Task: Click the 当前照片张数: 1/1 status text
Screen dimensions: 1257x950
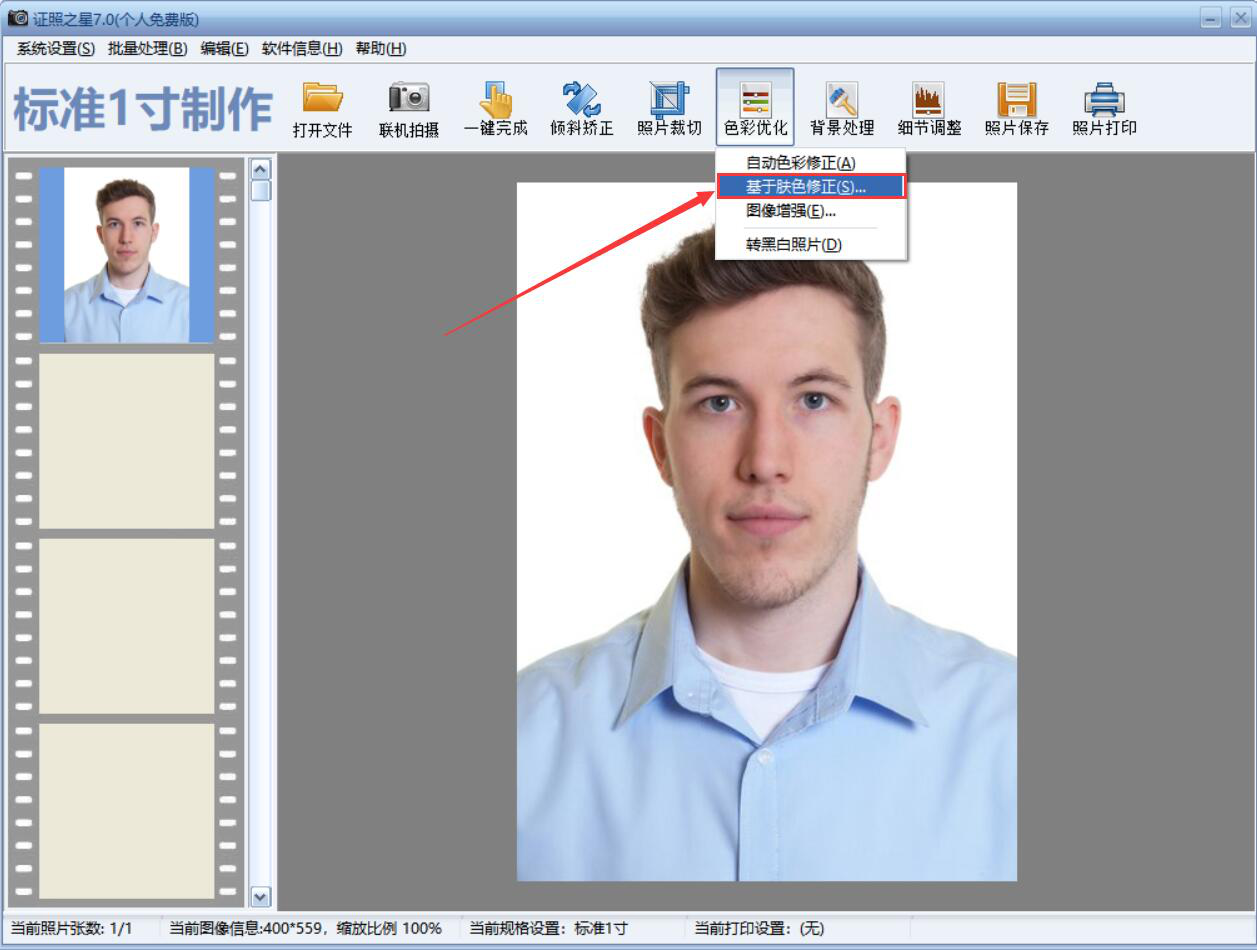Action: (x=71, y=928)
